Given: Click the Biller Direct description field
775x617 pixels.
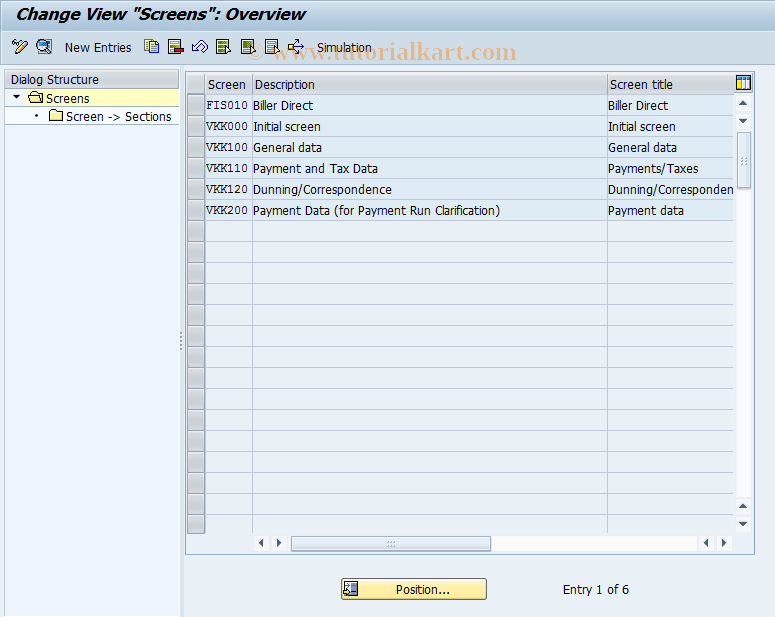Looking at the screenshot, I should coord(430,105).
